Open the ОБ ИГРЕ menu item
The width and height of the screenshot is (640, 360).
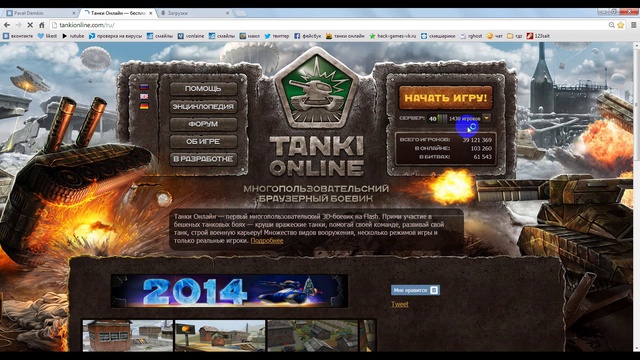(203, 141)
